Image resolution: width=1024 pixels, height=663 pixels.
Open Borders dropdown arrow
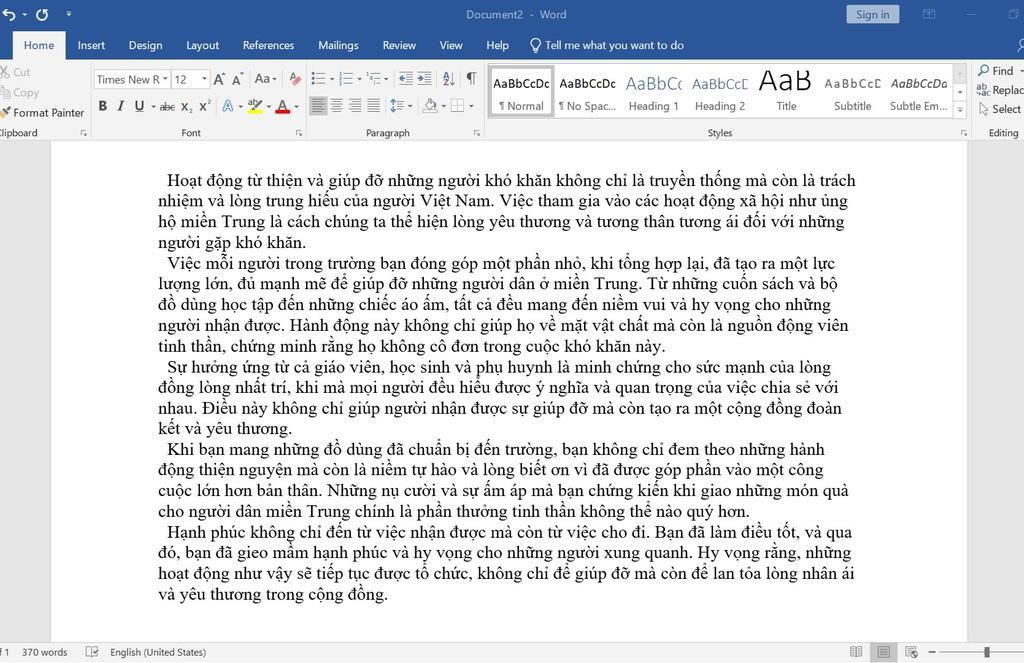pos(471,106)
